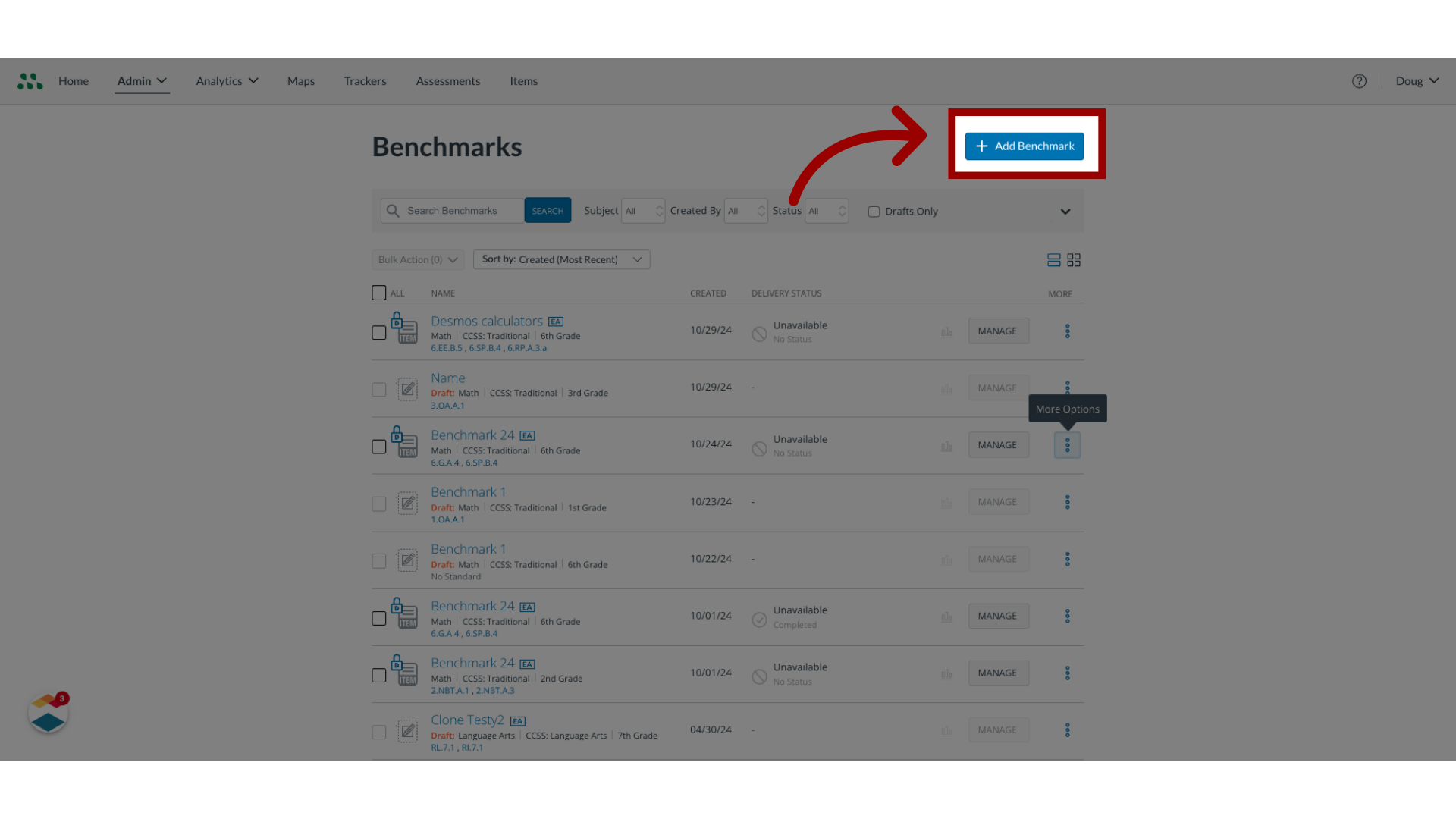Select checkbox for Benchmark 24 dated 10/24/24
1456x819 pixels.
(x=379, y=447)
